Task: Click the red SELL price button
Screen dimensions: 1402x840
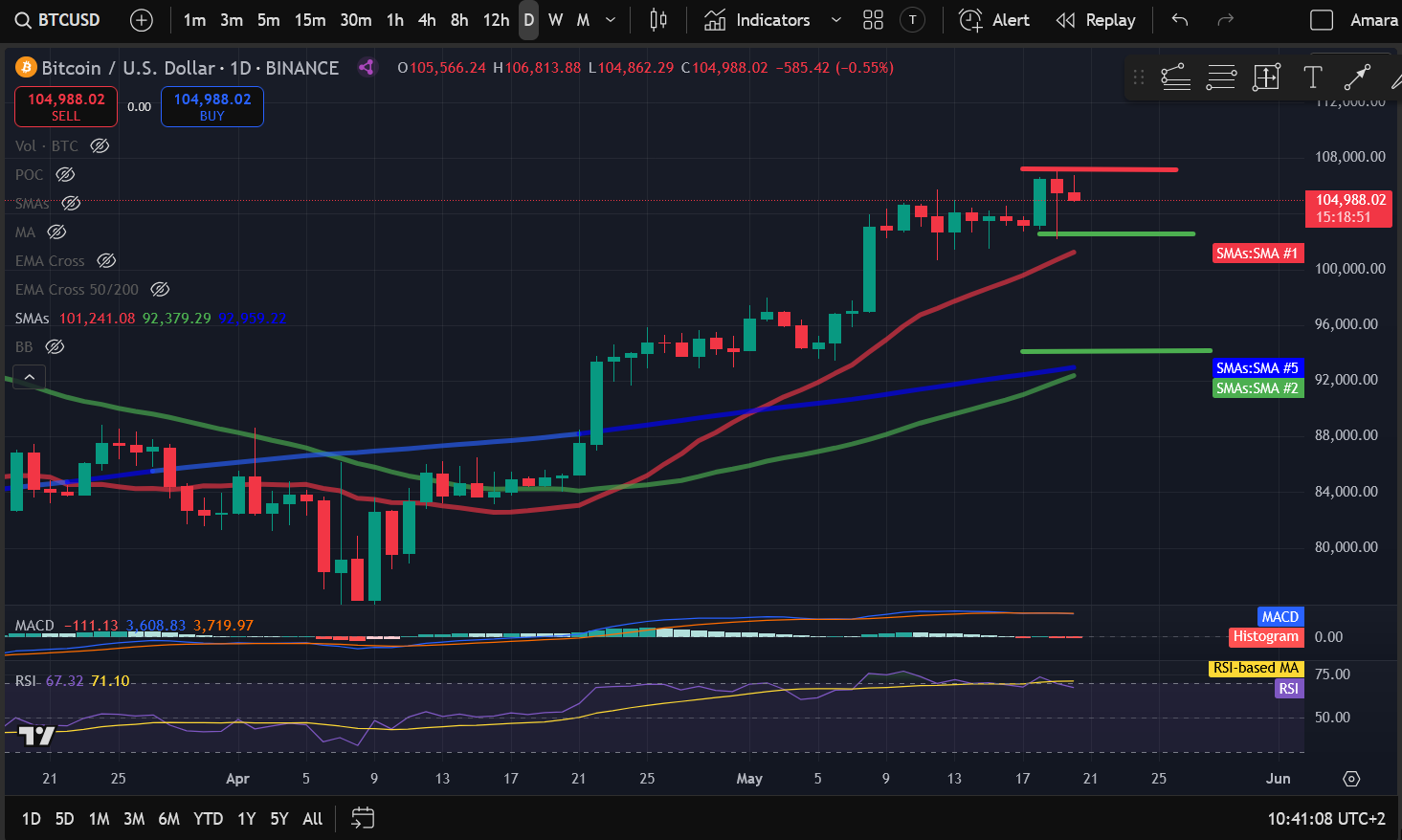Action: (66, 106)
